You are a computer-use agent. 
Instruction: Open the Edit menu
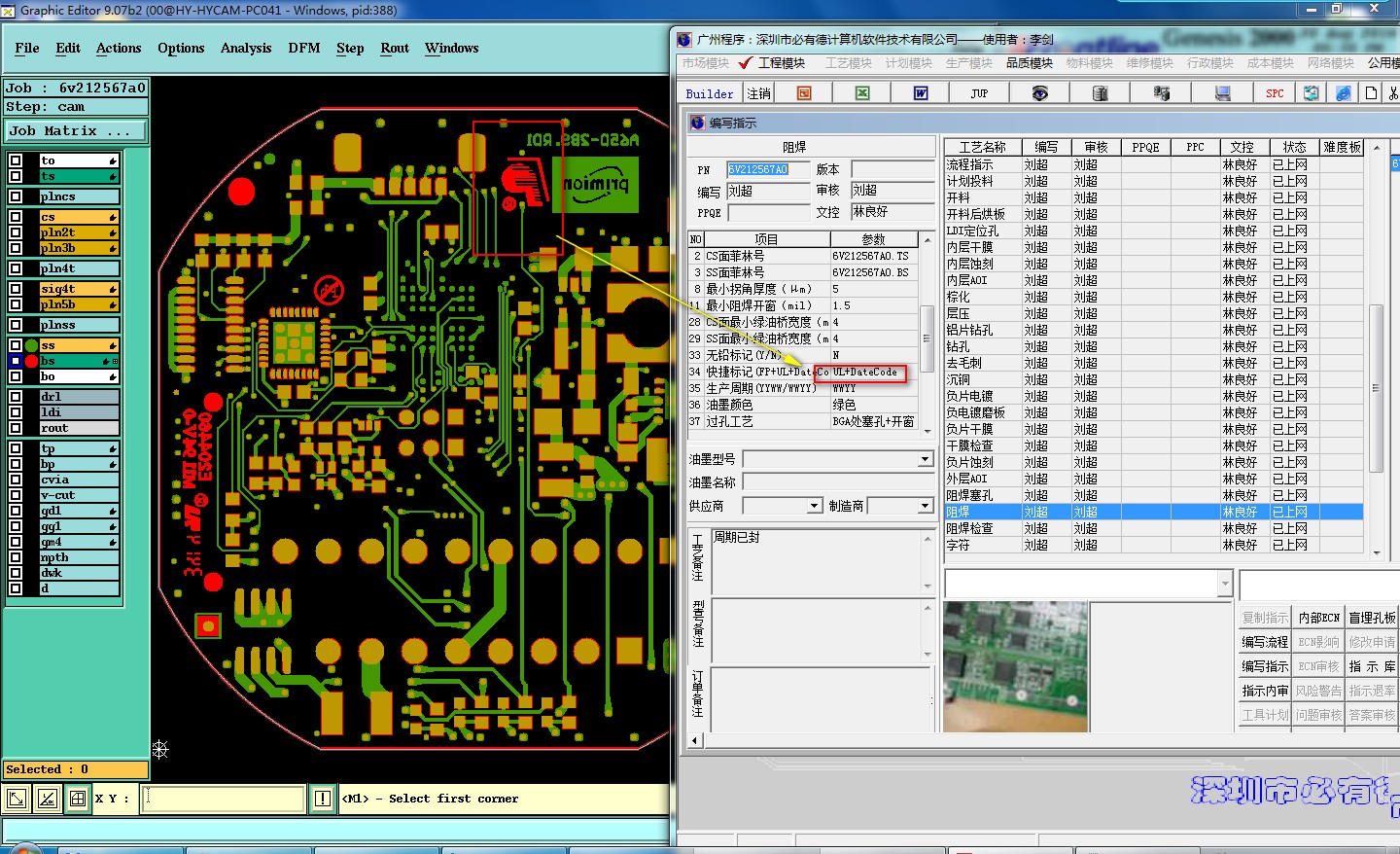pyautogui.click(x=68, y=48)
